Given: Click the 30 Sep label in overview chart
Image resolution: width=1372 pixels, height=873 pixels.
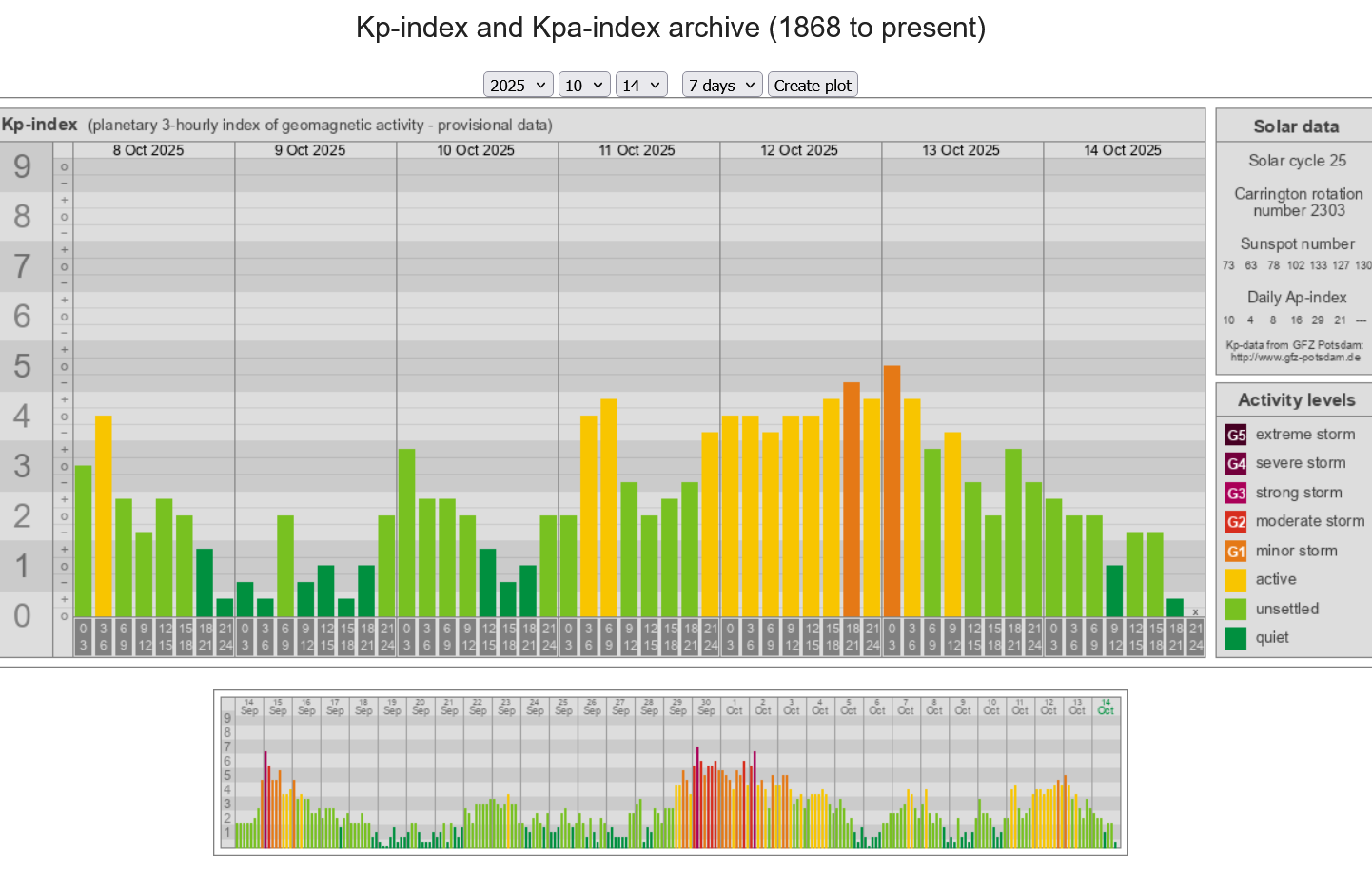Looking at the screenshot, I should (706, 708).
